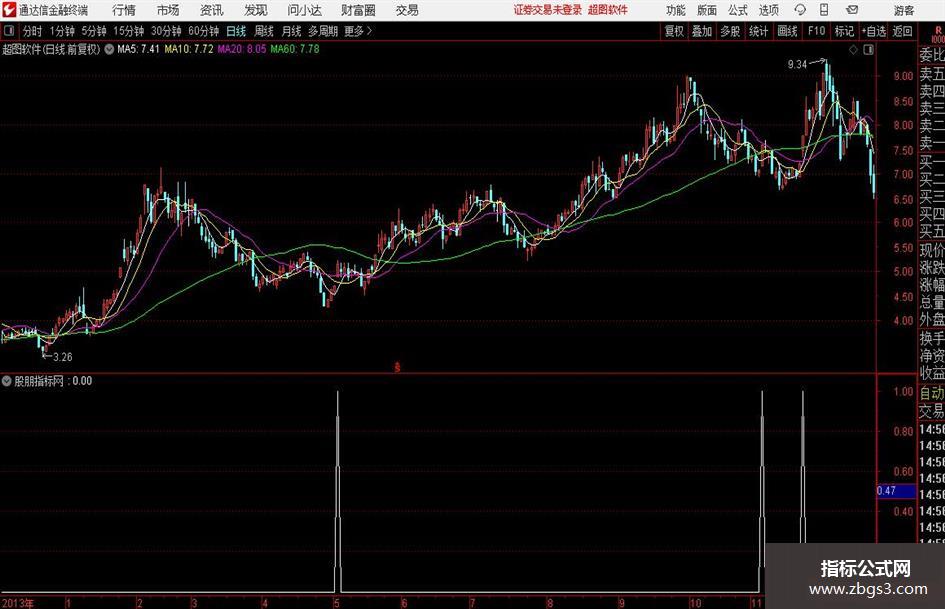Click the MA60: 7.78 label
The height and width of the screenshot is (609, 945).
click(295, 49)
